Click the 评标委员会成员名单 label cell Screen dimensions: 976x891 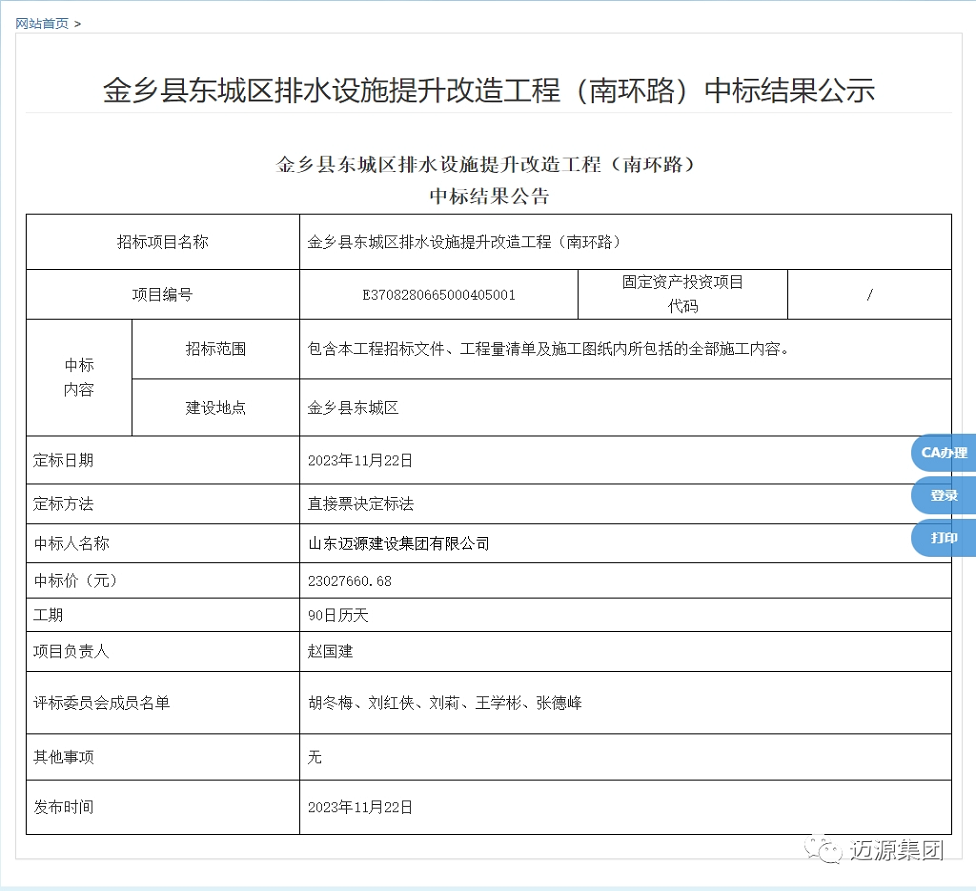(162, 703)
